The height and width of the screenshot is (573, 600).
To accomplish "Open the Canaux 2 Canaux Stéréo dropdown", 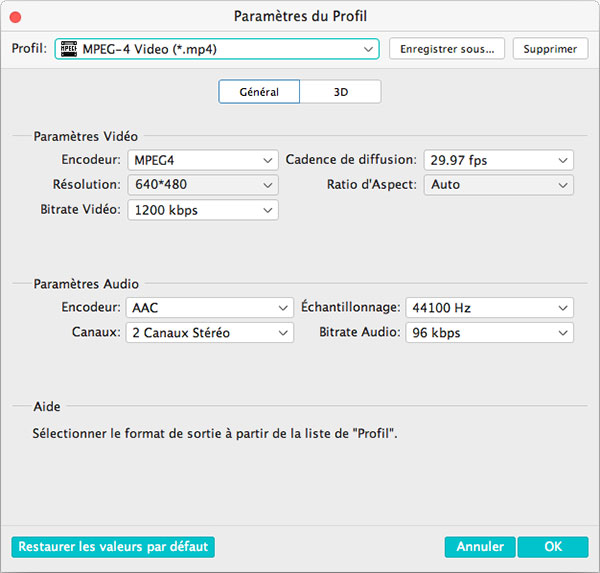I will (210, 333).
